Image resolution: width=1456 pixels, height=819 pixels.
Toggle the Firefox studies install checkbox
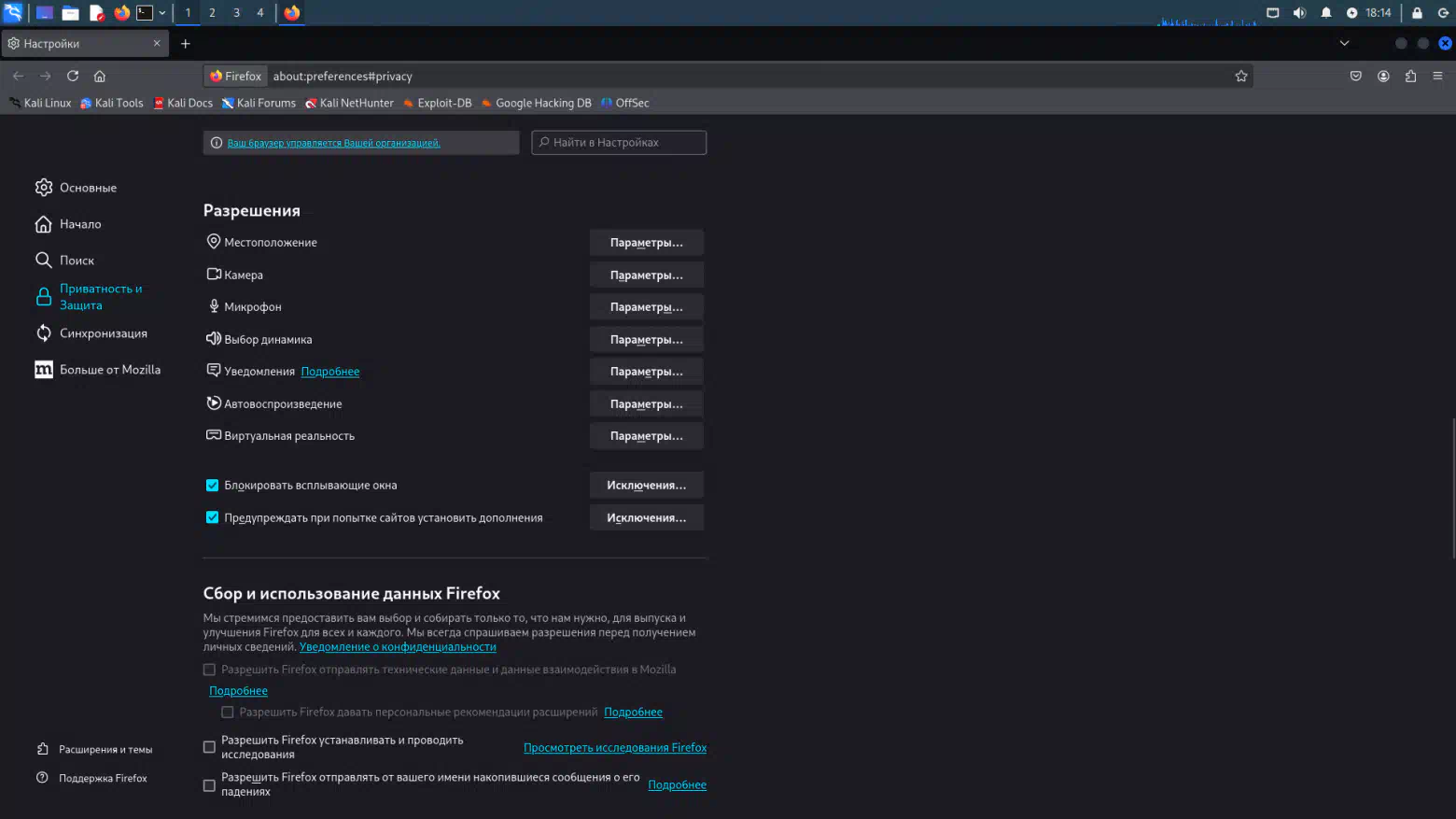(x=209, y=747)
